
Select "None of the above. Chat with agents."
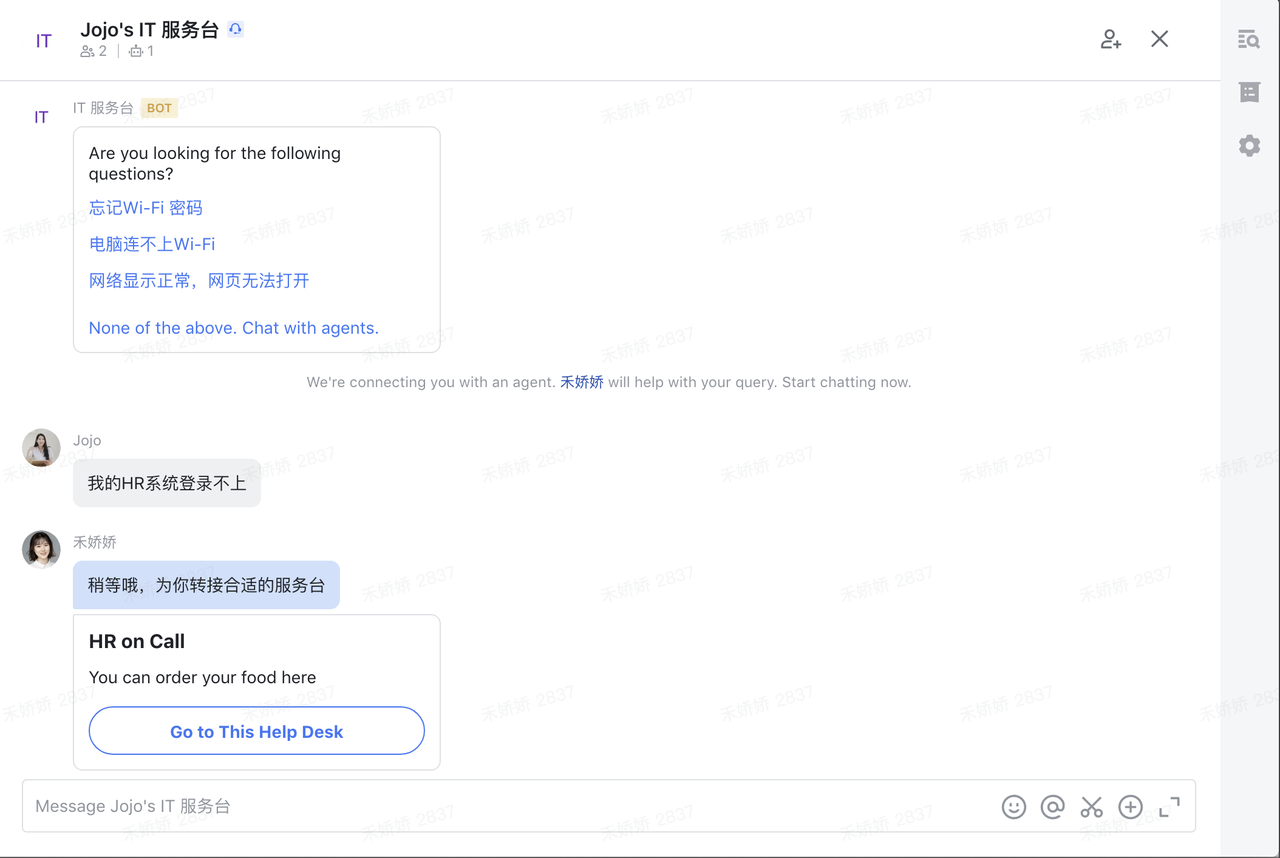point(234,327)
